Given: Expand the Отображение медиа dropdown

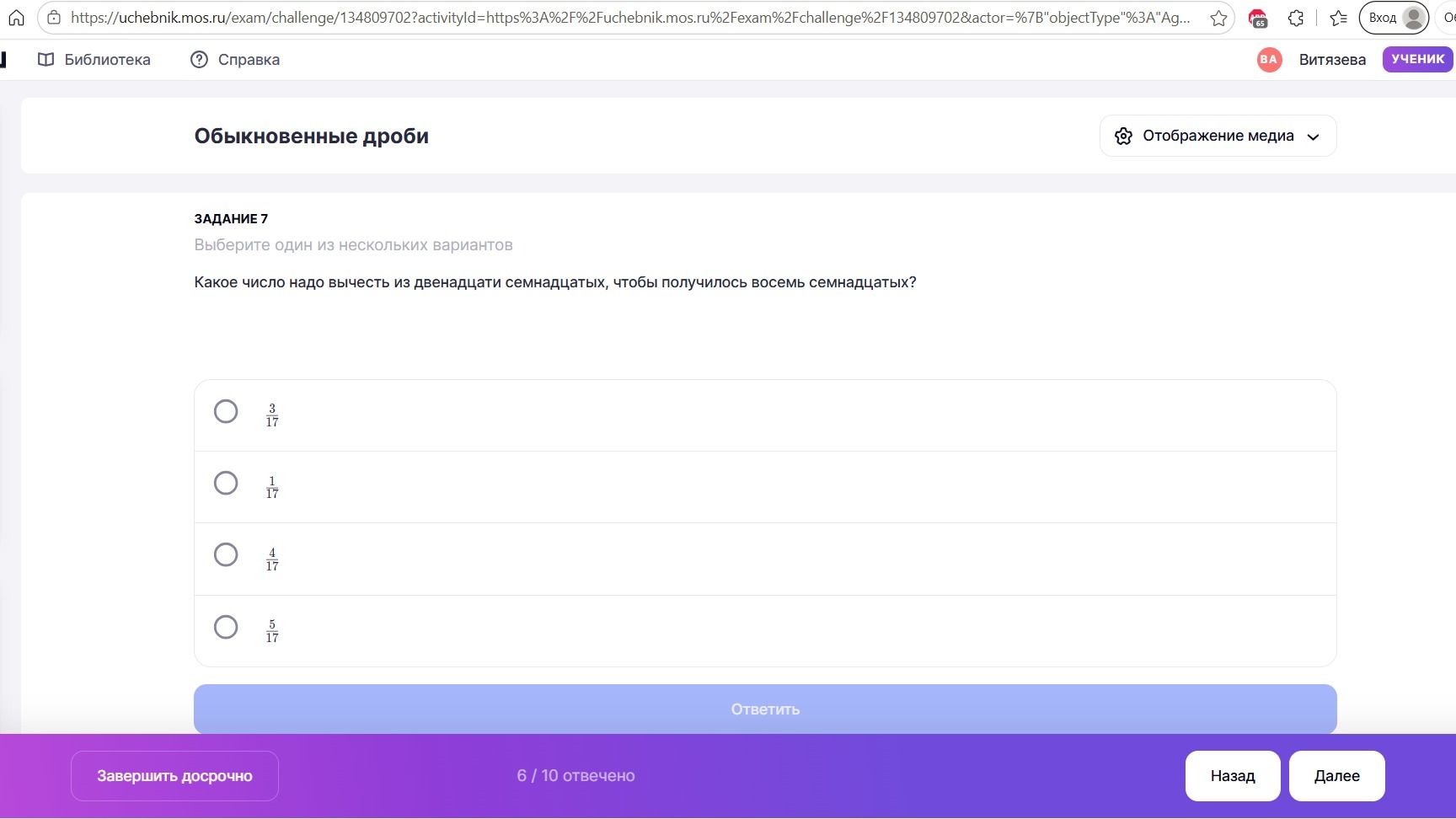Looking at the screenshot, I should coord(1218,136).
